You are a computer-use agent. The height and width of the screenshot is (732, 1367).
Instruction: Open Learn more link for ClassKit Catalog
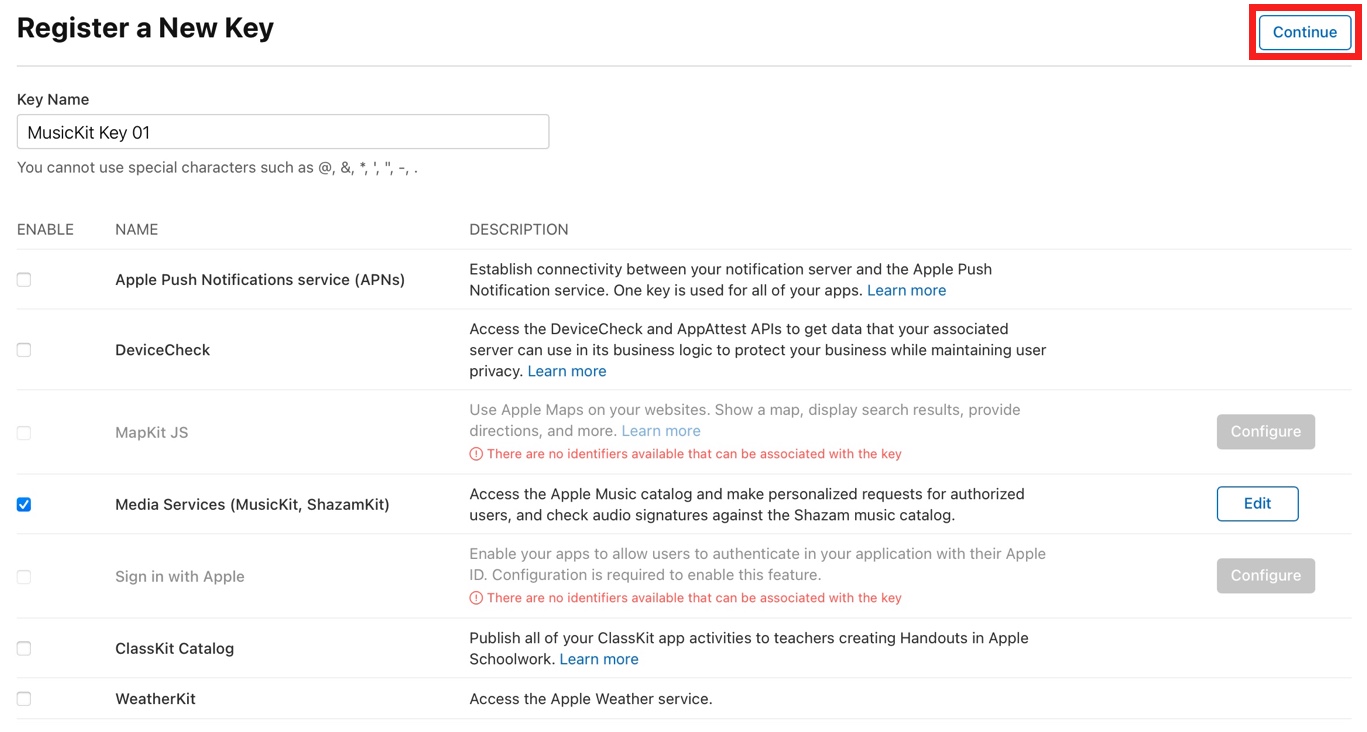[x=599, y=659]
